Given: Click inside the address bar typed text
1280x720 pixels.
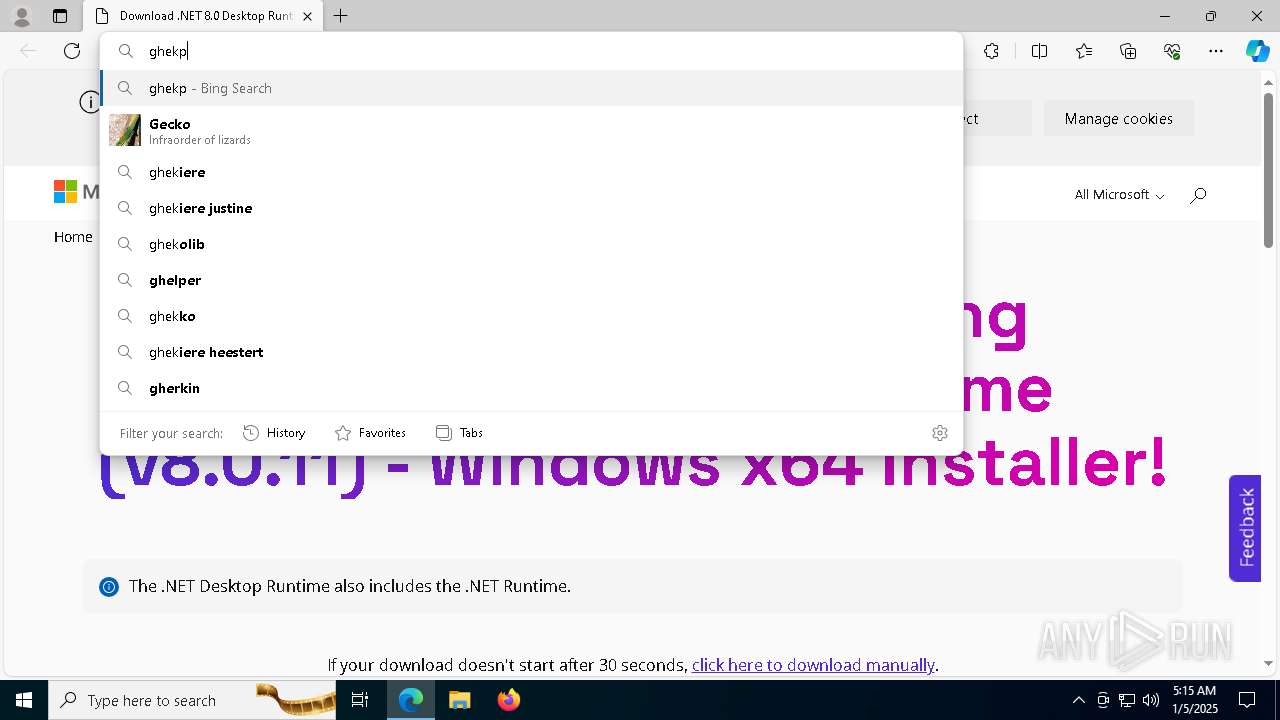Looking at the screenshot, I should 168,51.
